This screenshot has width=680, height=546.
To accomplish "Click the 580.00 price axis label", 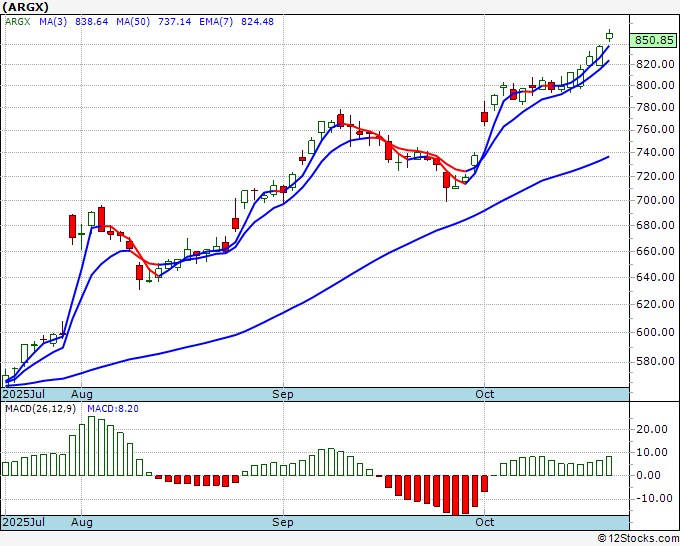I will click(655, 361).
